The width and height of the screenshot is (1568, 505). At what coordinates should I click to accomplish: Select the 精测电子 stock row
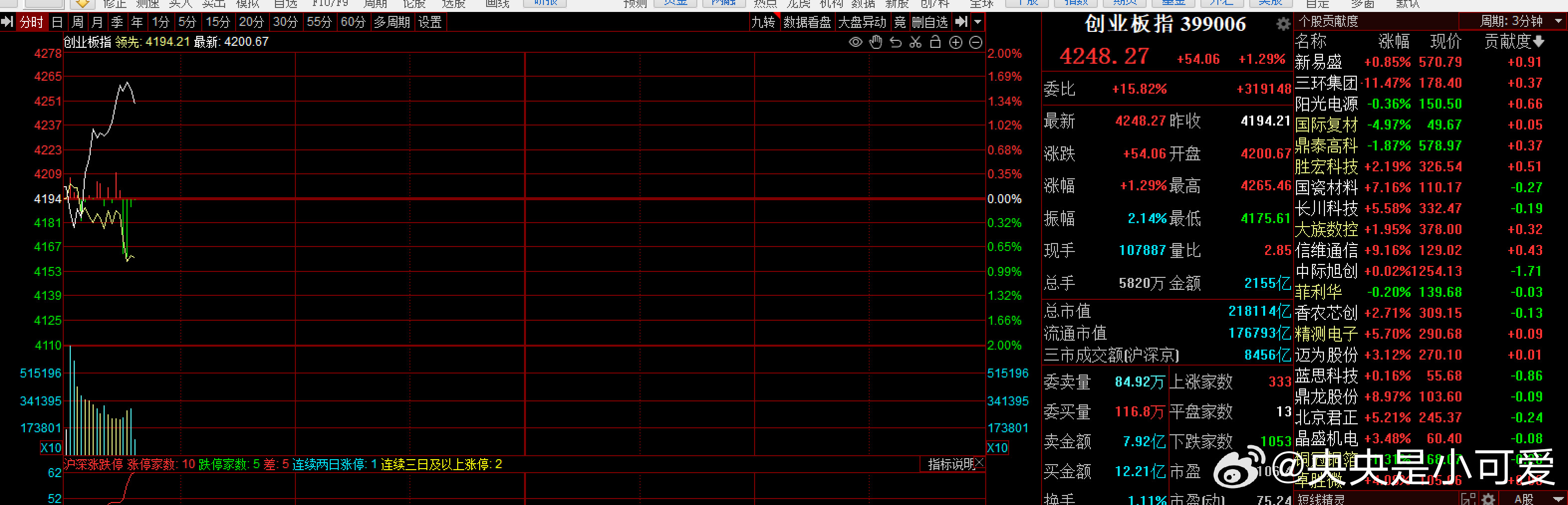click(1431, 334)
